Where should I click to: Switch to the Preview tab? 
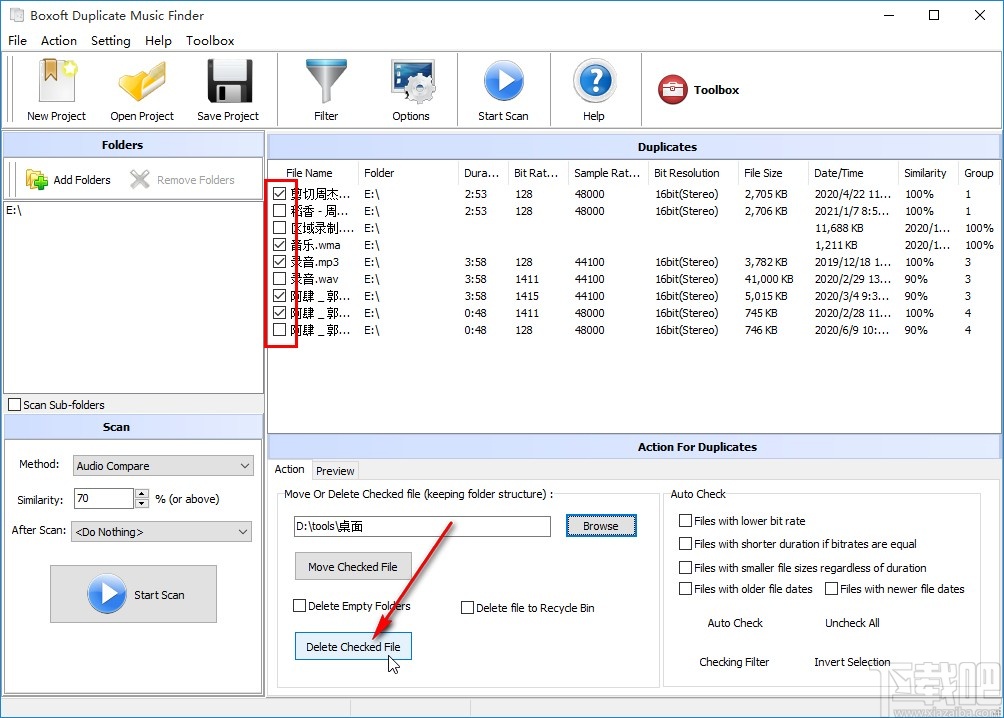point(335,471)
